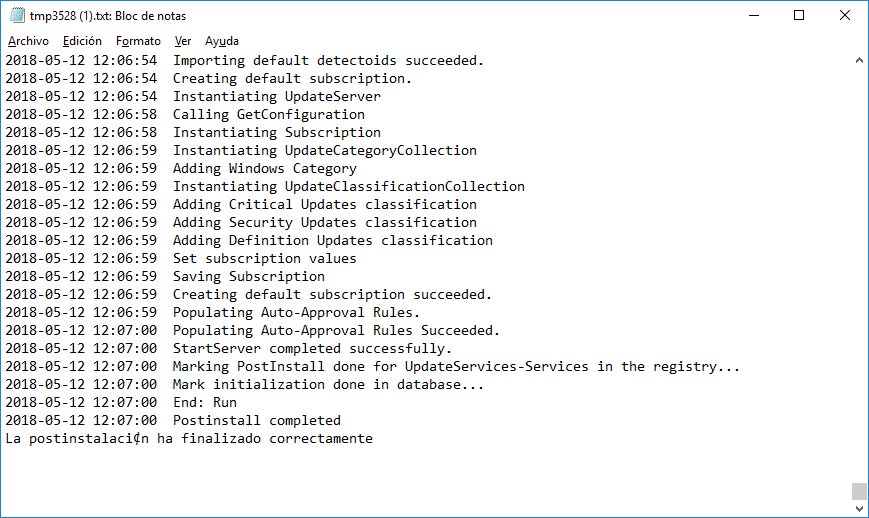
Task: Minimize the Bloc de notas window
Action: [752, 16]
